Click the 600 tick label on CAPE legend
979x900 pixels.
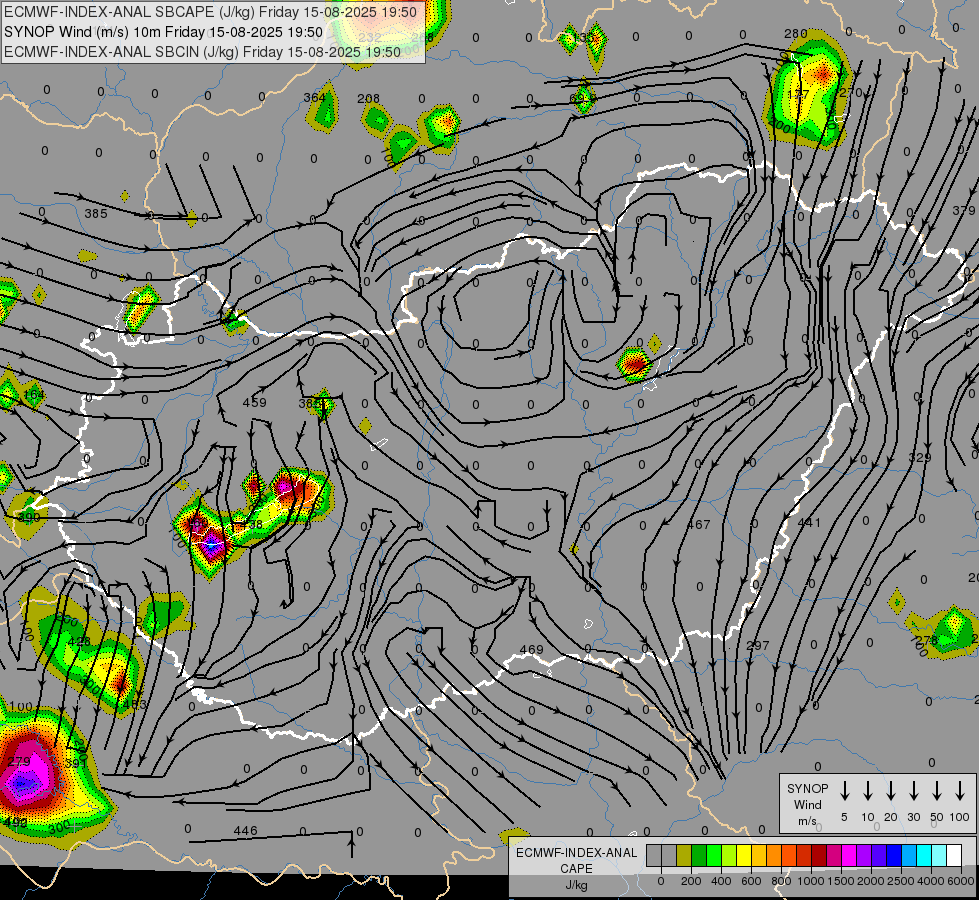(x=751, y=881)
